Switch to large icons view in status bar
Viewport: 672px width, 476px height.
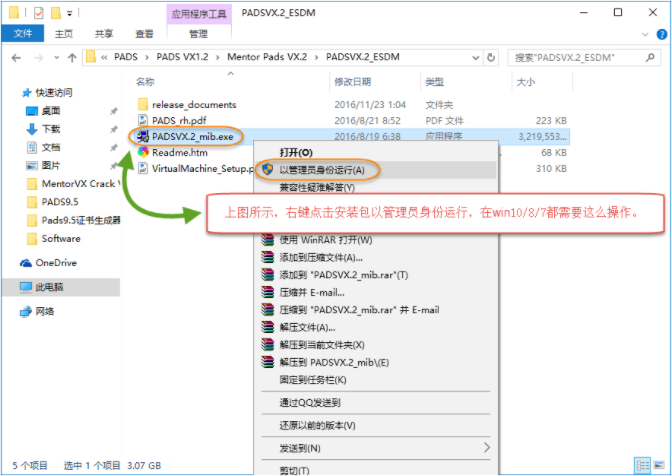(658, 465)
